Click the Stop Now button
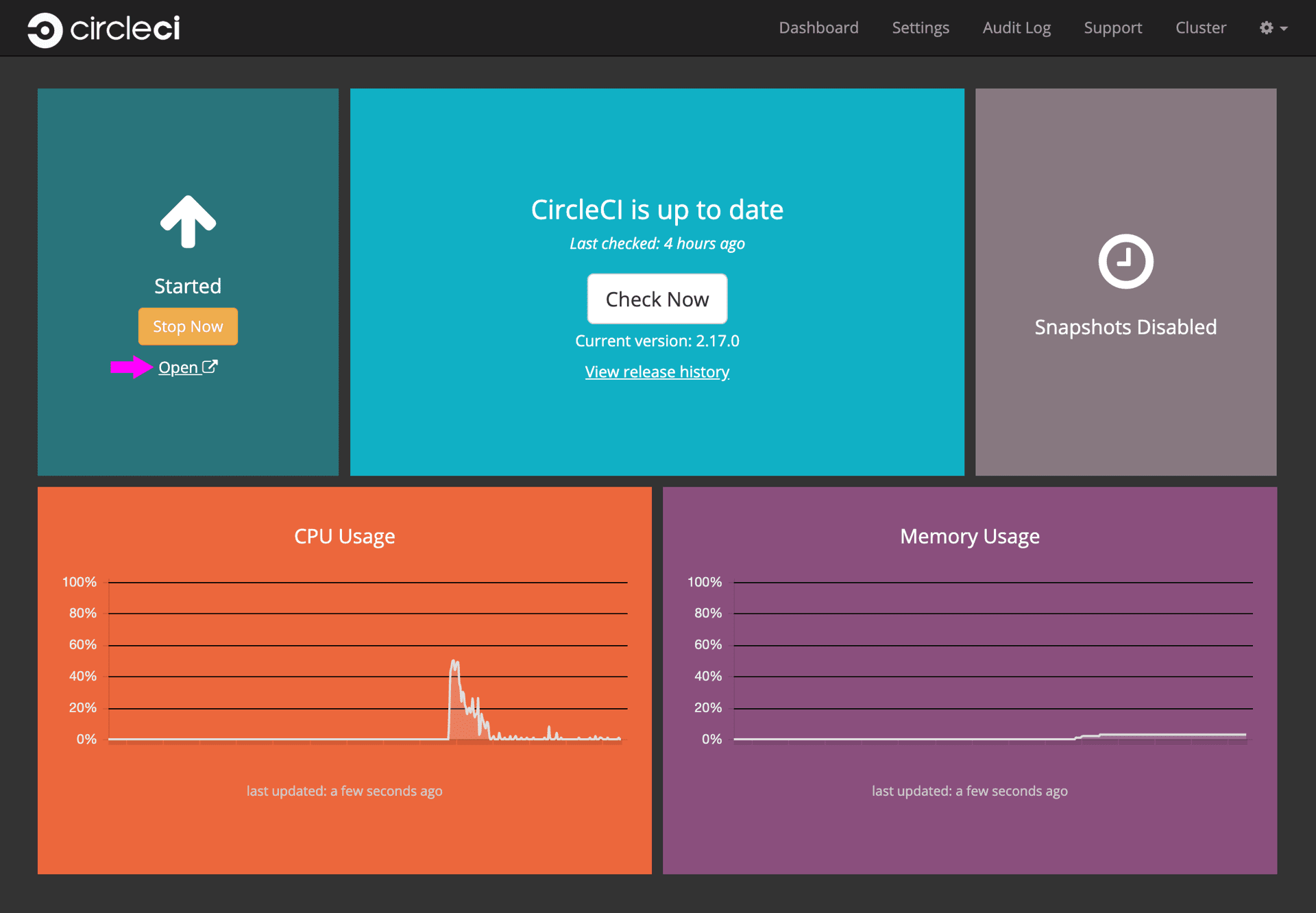This screenshot has width=1316, height=913. [188, 326]
